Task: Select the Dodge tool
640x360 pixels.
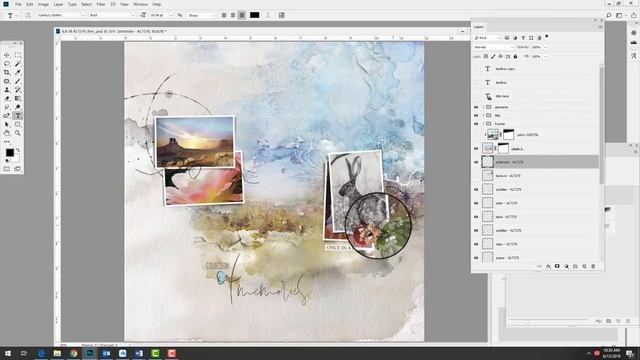Action: [18, 107]
